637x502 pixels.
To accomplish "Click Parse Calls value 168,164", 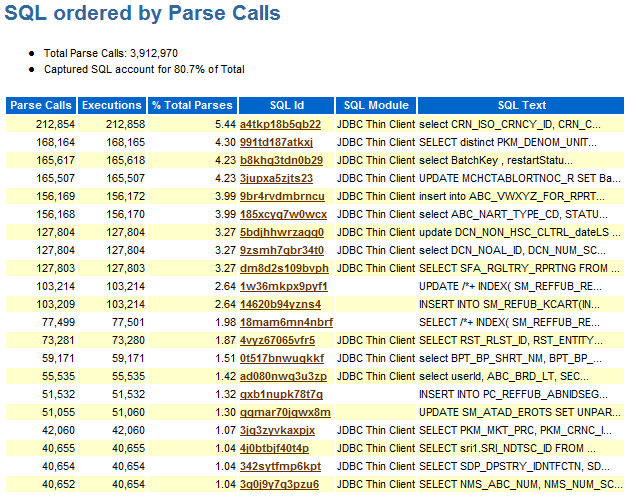I will pos(55,143).
